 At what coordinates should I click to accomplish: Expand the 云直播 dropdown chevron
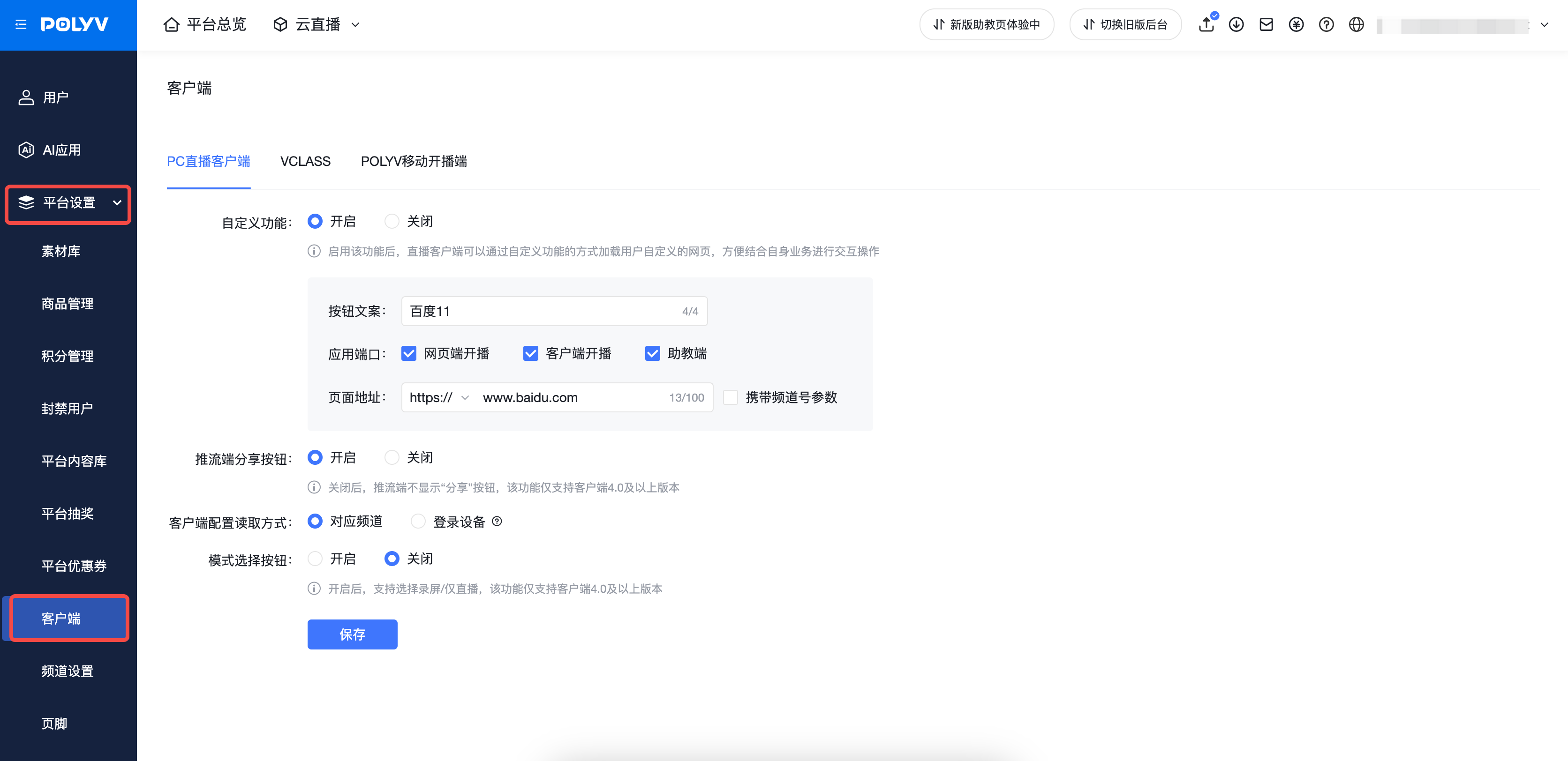(x=355, y=25)
